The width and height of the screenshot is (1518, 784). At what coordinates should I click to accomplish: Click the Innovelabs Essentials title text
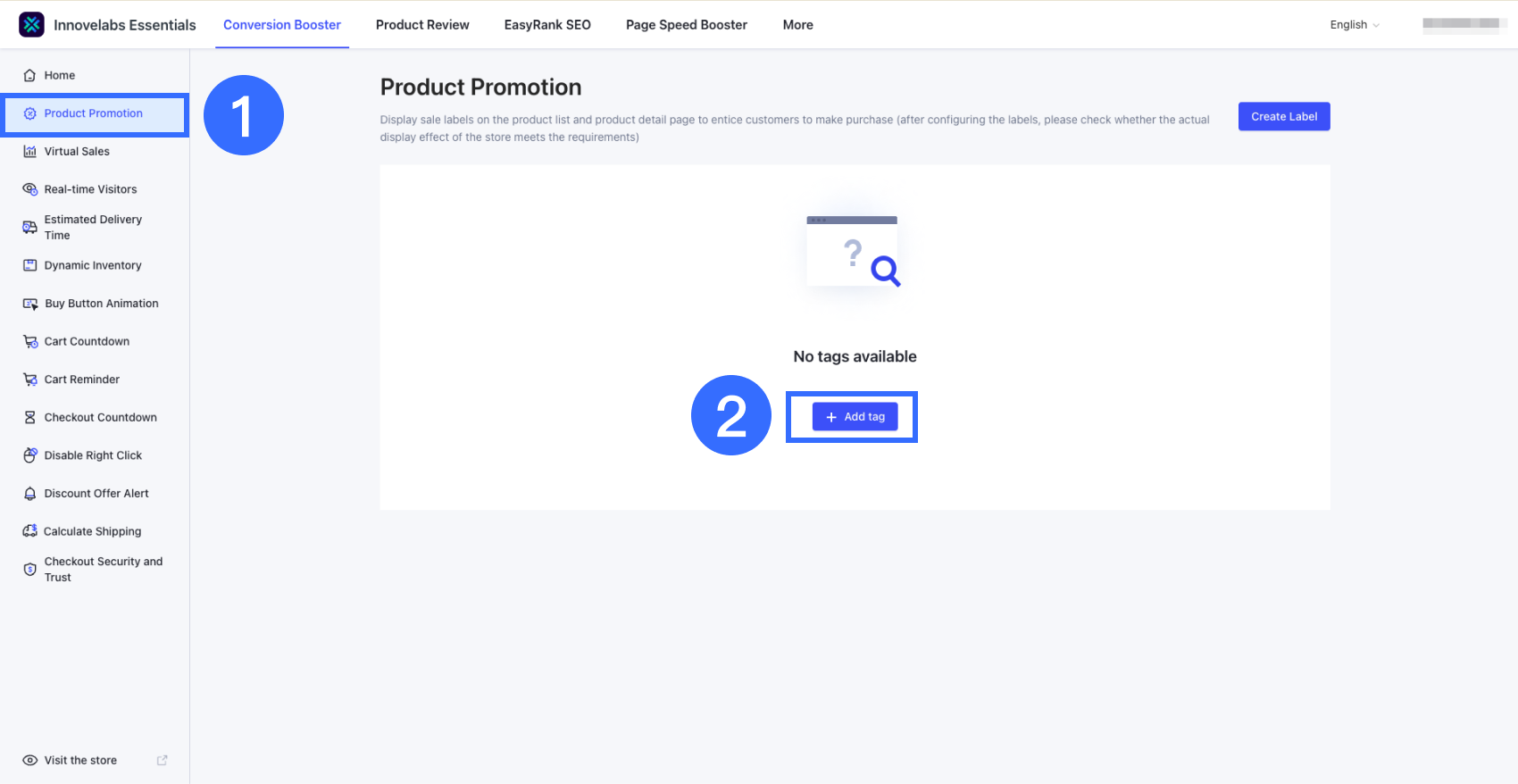point(125,25)
